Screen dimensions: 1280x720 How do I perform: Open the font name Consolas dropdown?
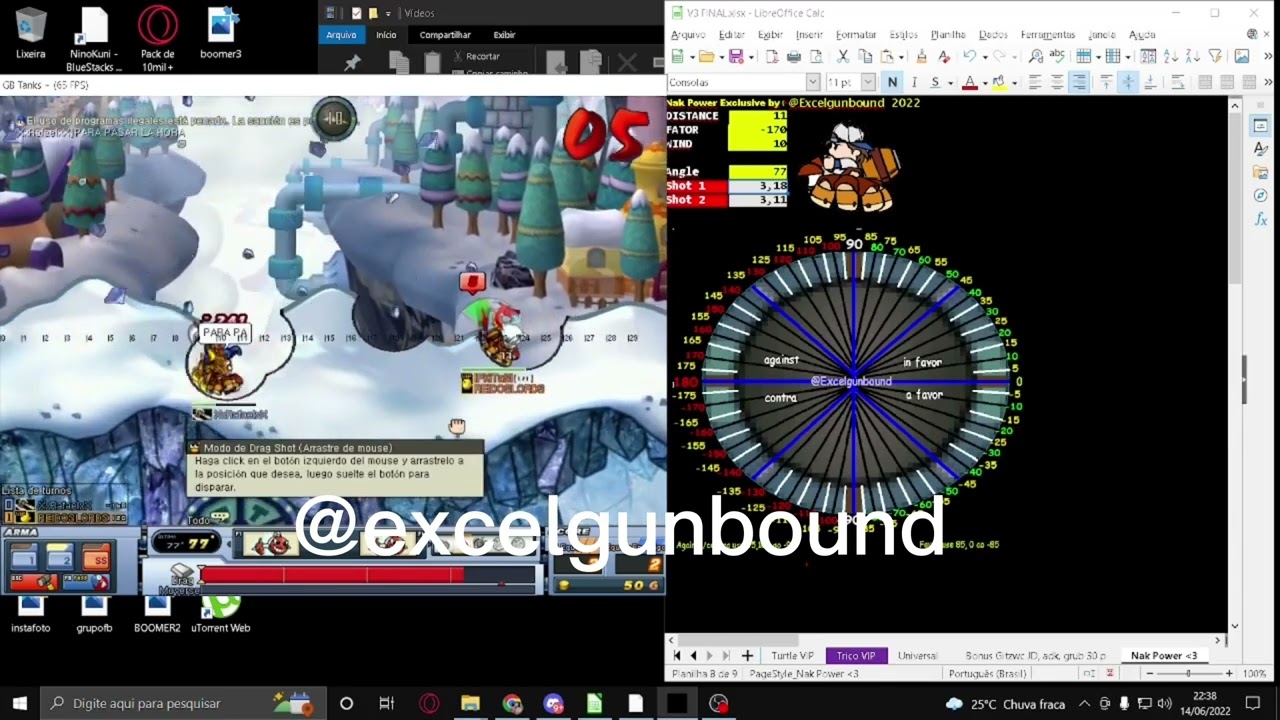point(812,82)
